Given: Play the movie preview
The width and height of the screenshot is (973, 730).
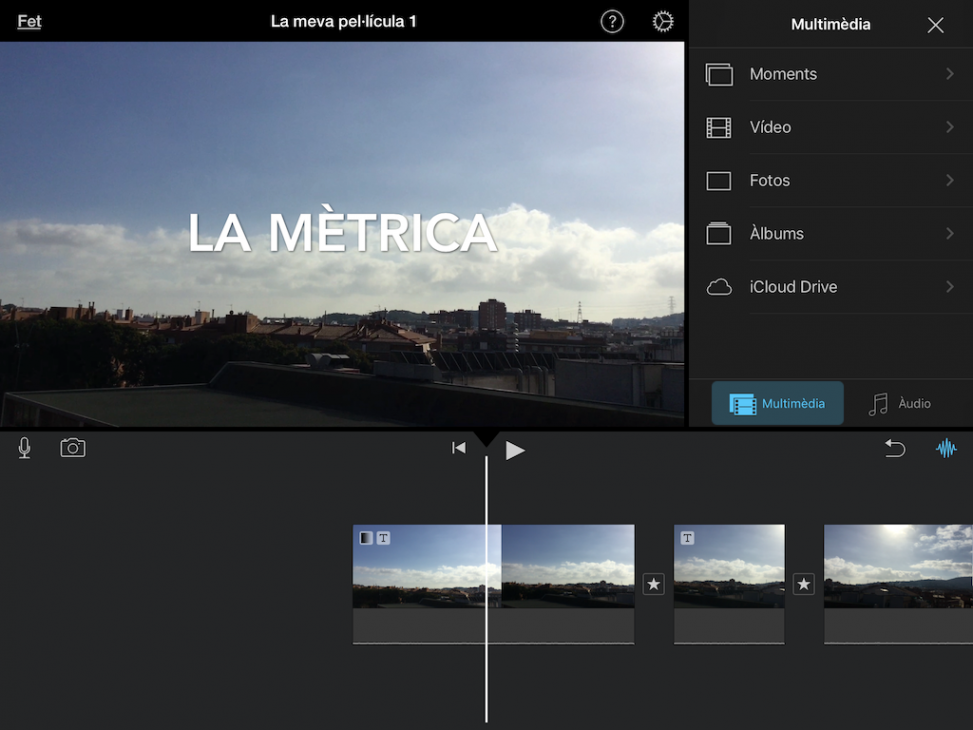Looking at the screenshot, I should tap(515, 450).
